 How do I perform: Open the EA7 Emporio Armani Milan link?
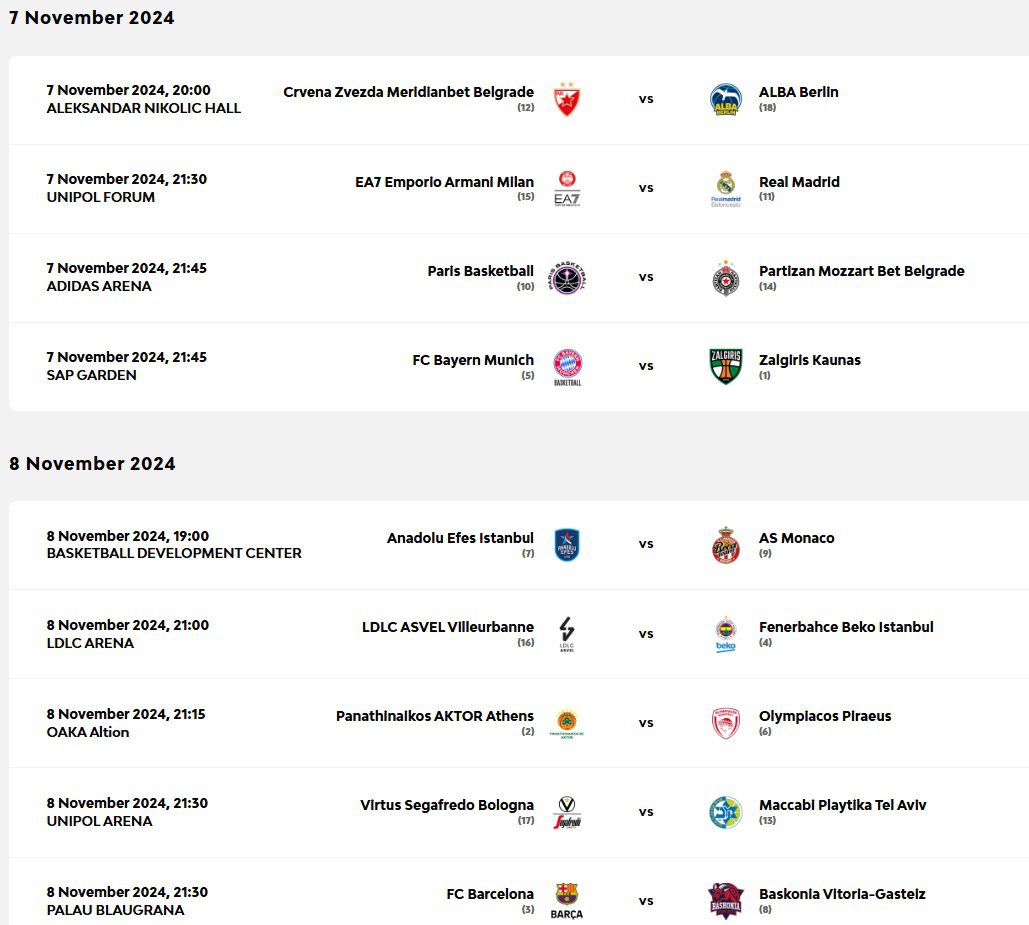click(x=444, y=182)
